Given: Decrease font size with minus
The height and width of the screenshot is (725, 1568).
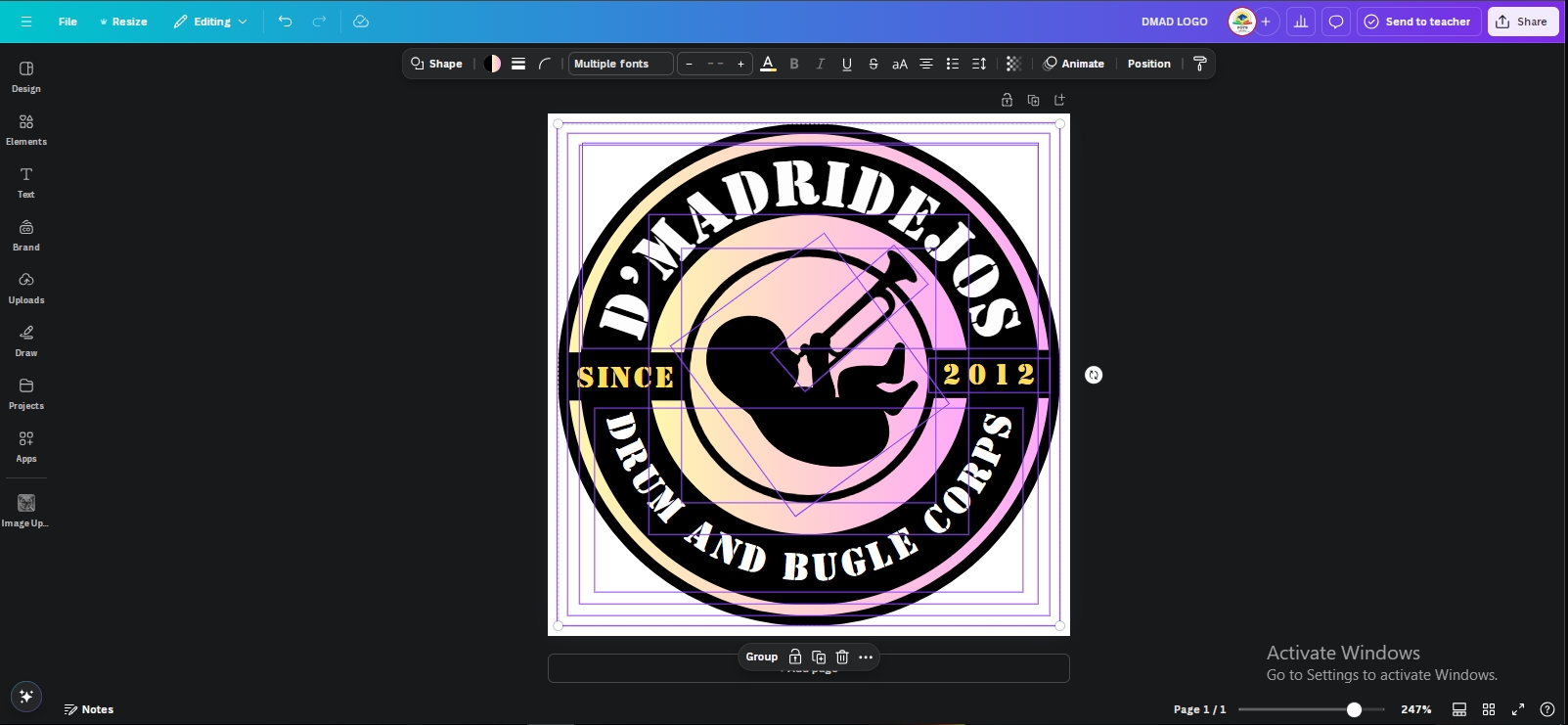Looking at the screenshot, I should tap(689, 64).
